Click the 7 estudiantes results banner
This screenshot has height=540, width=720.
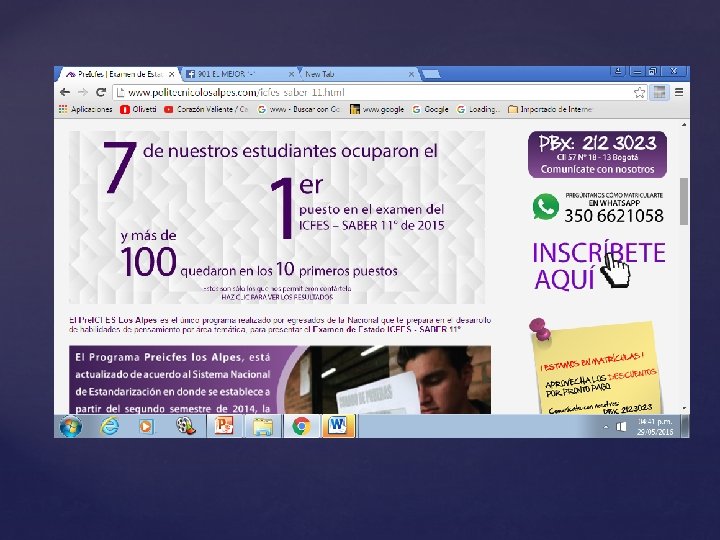[277, 217]
